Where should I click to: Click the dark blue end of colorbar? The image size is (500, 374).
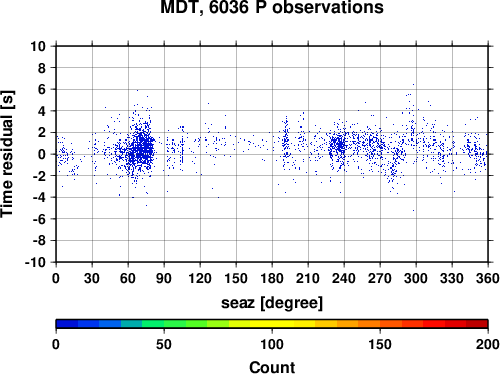click(x=67, y=324)
